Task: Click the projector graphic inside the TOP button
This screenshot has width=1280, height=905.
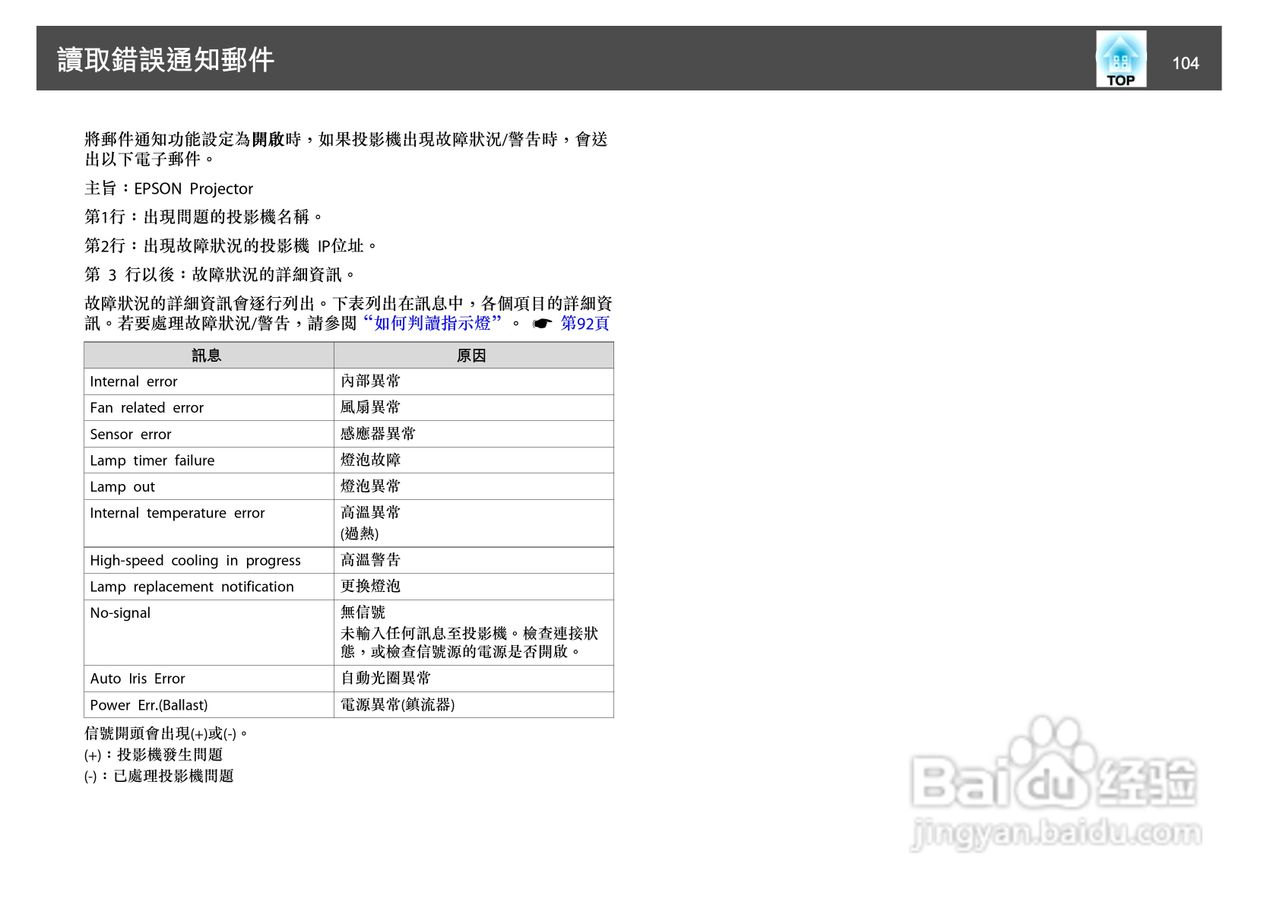Action: click(x=1119, y=52)
